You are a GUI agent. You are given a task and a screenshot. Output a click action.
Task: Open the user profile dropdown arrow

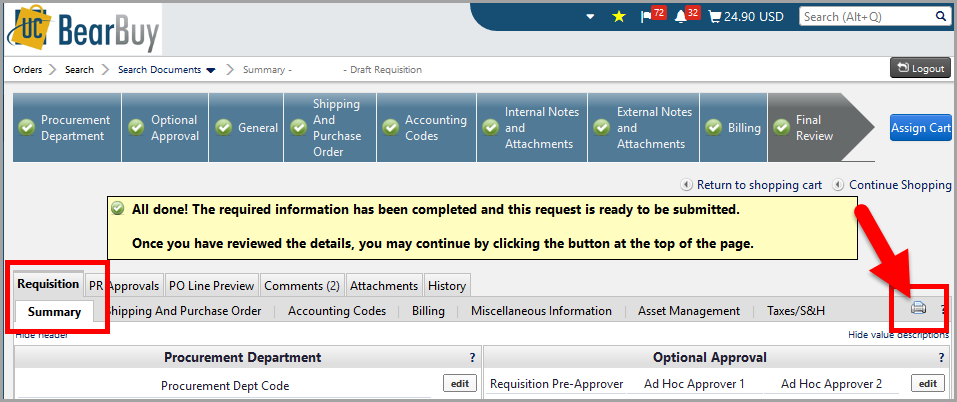[x=590, y=17]
